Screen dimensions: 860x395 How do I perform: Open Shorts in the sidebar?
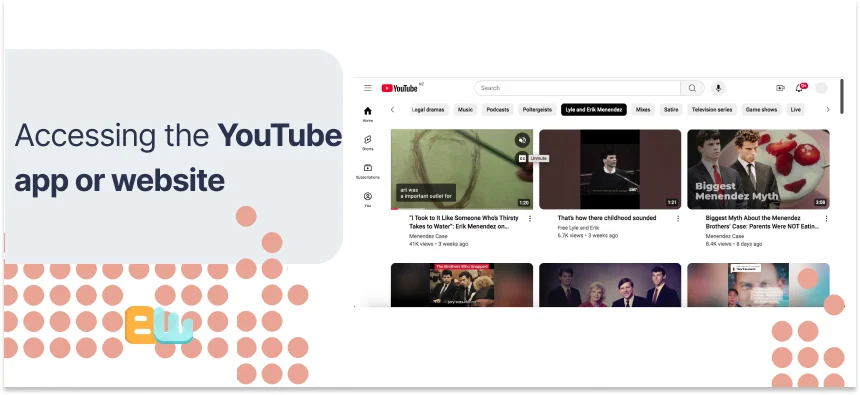(367, 143)
